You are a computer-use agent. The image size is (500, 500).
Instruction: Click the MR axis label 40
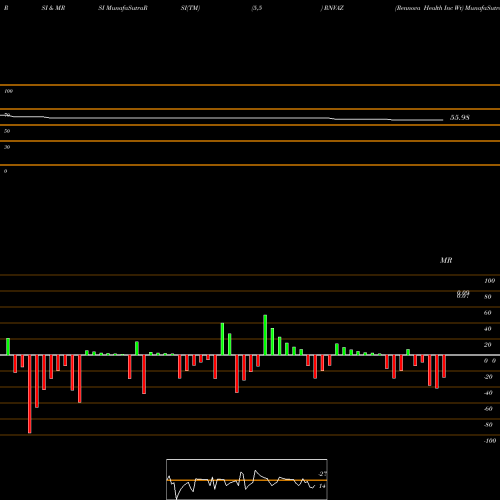coord(488,329)
